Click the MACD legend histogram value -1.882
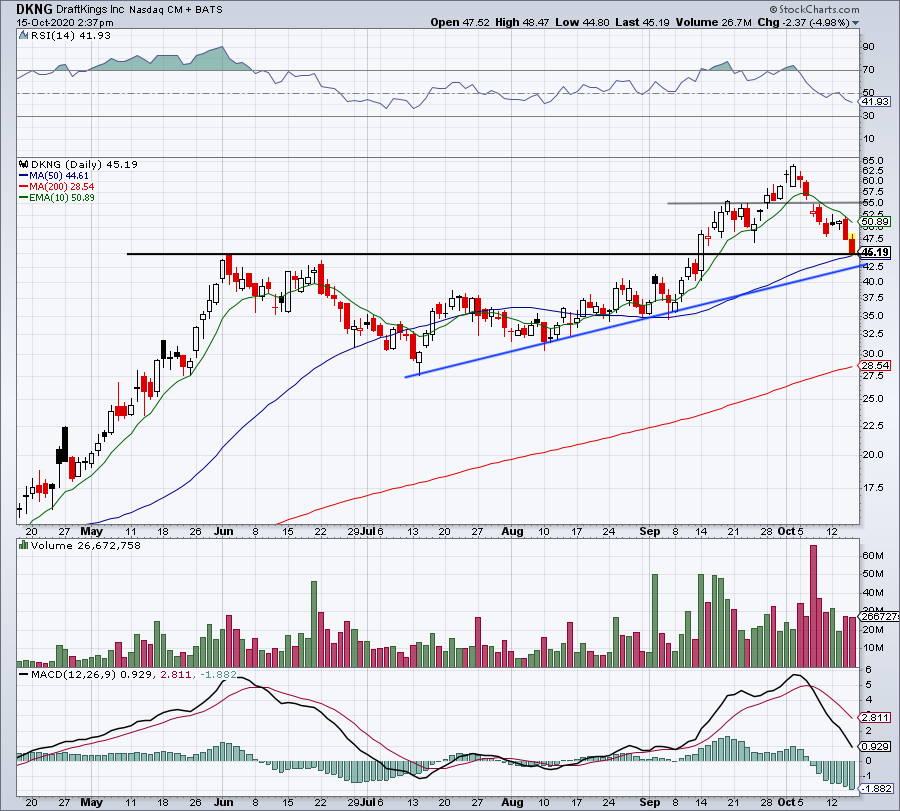The height and width of the screenshot is (811, 900). coord(218,674)
